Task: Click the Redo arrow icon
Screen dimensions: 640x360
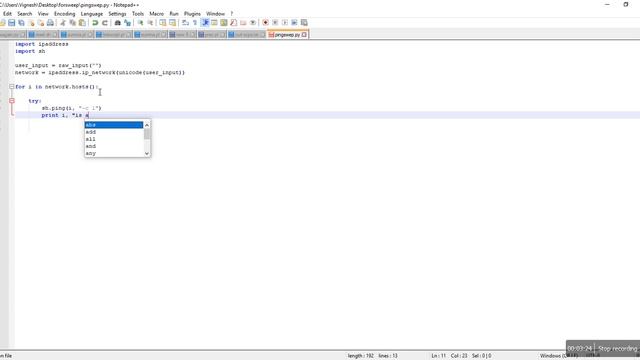Action: 104,23
